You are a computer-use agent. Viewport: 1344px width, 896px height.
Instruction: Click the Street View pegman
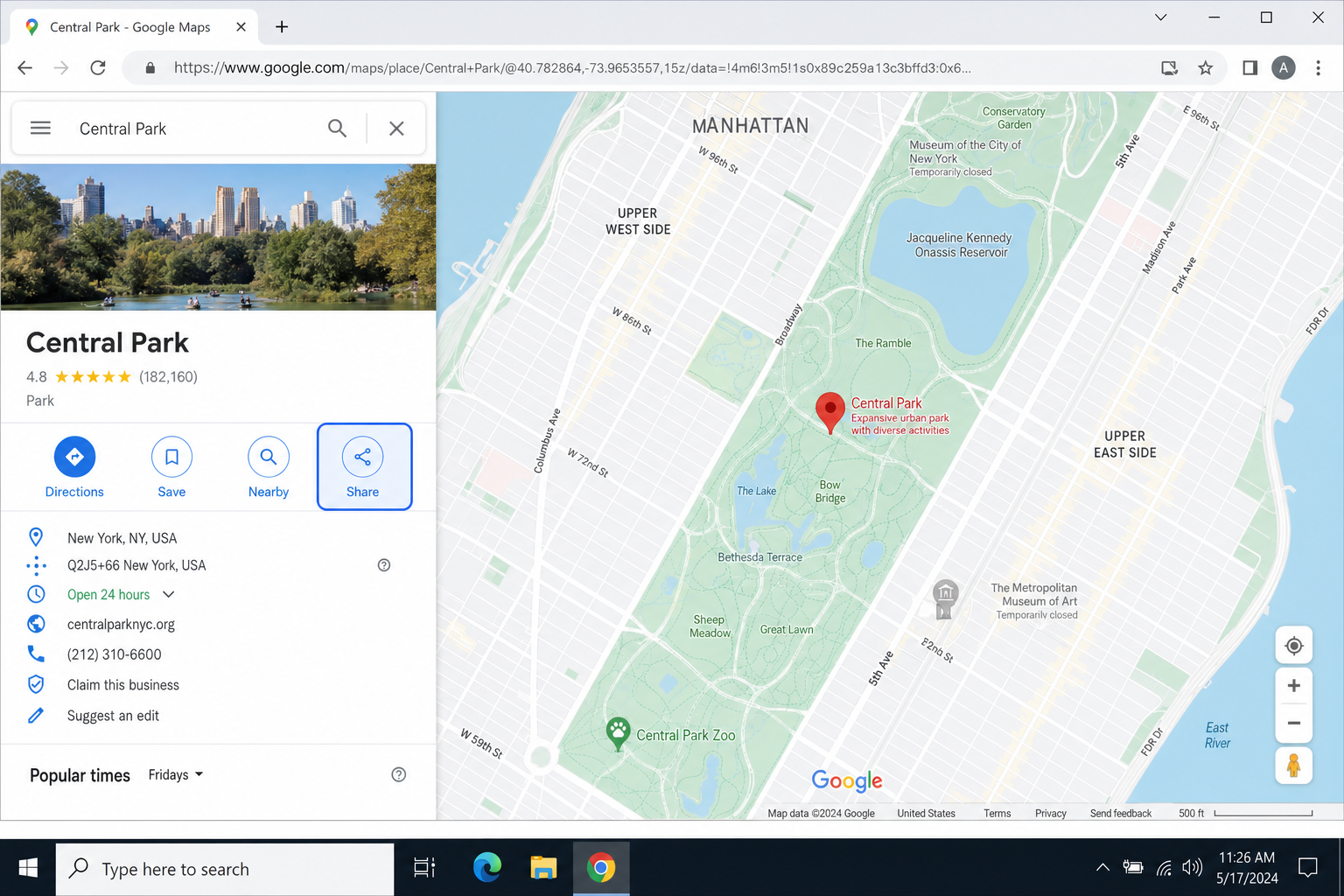tap(1294, 766)
